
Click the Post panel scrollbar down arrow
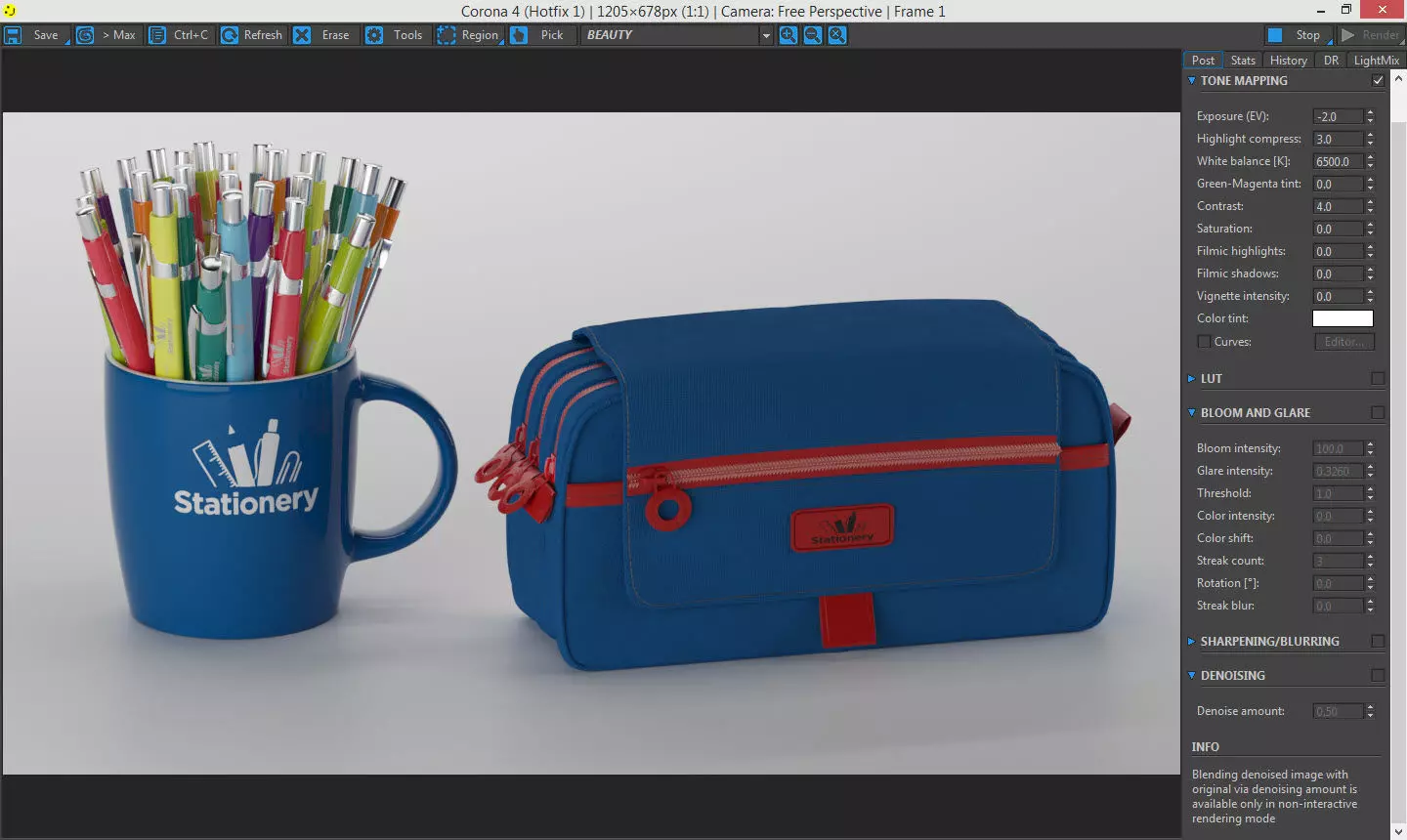[1397, 831]
